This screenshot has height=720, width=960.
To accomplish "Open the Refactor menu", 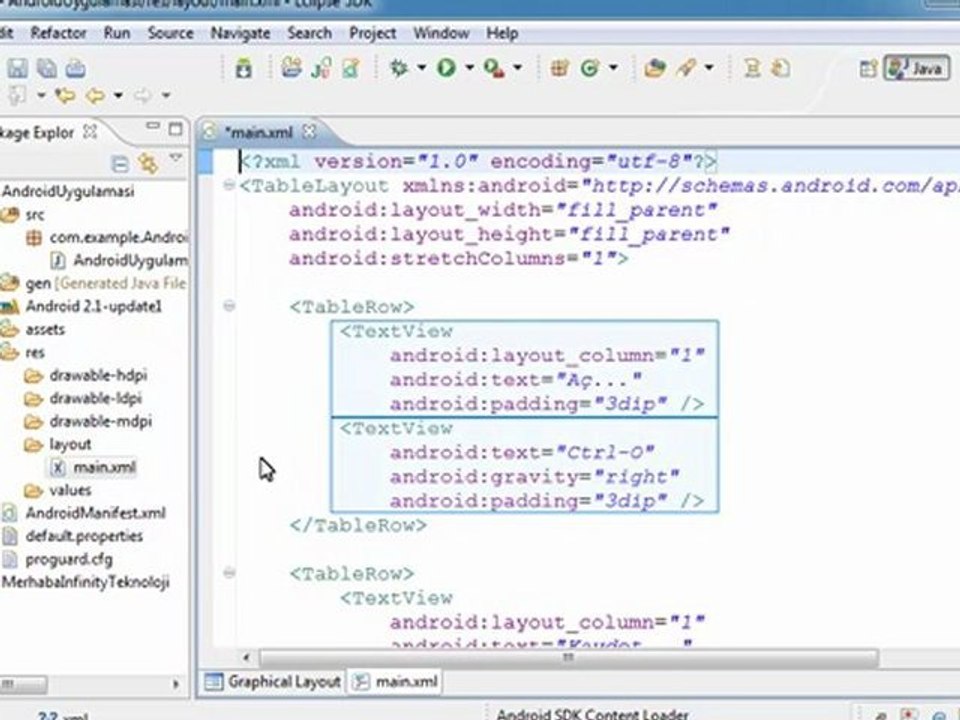I will tap(58, 33).
